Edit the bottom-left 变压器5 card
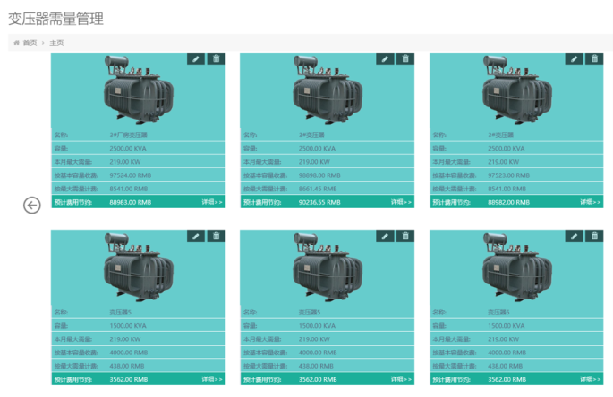Image resolution: width=613 pixels, height=397 pixels. point(196,236)
